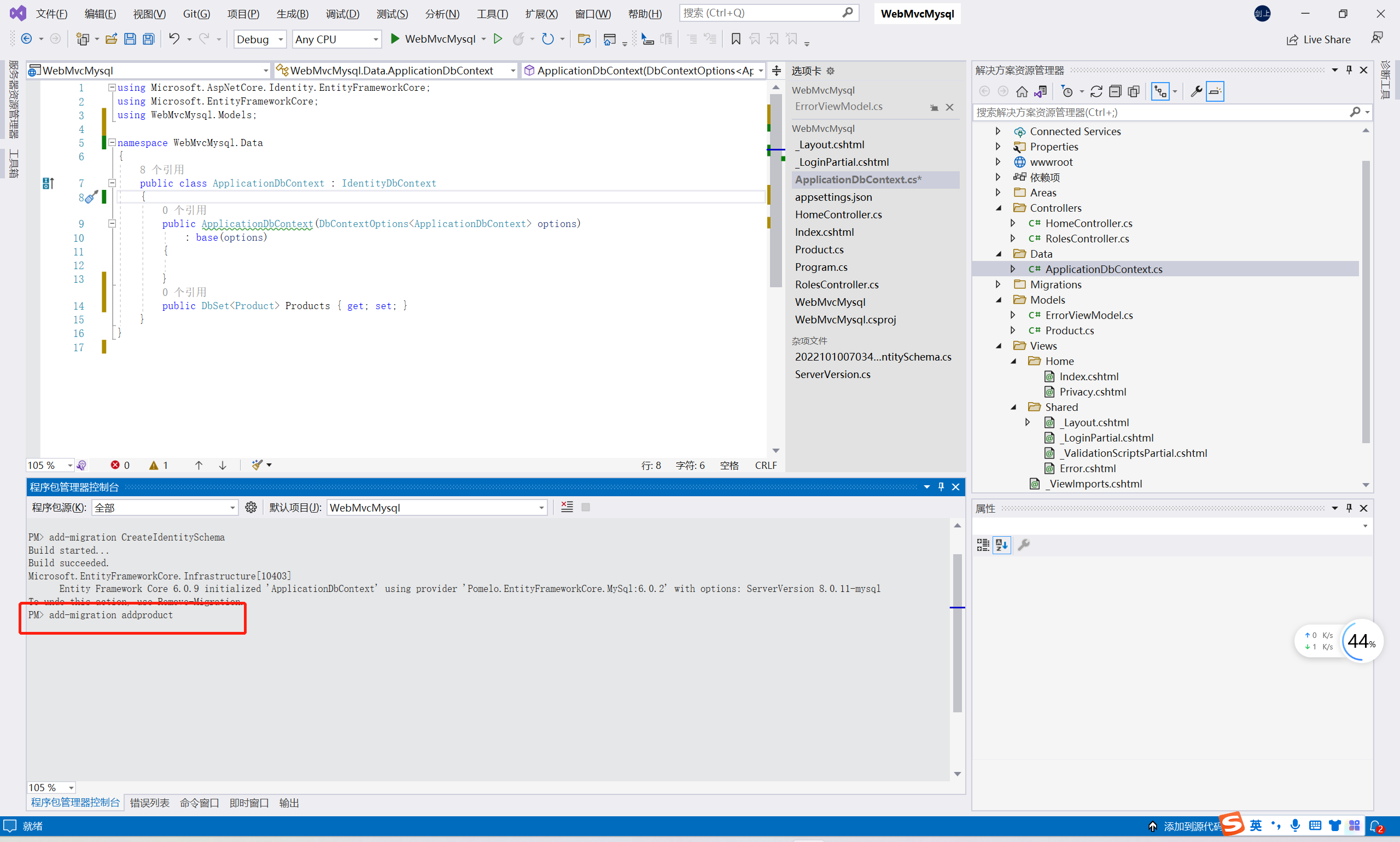Viewport: 1400px width, 842px height.
Task: Open the package source dropdown
Action: pyautogui.click(x=232, y=508)
